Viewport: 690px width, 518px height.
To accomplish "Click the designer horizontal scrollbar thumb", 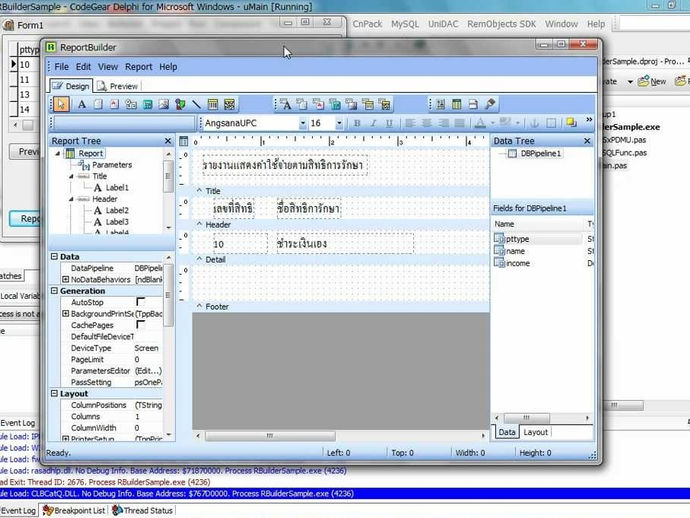I will click(270, 436).
